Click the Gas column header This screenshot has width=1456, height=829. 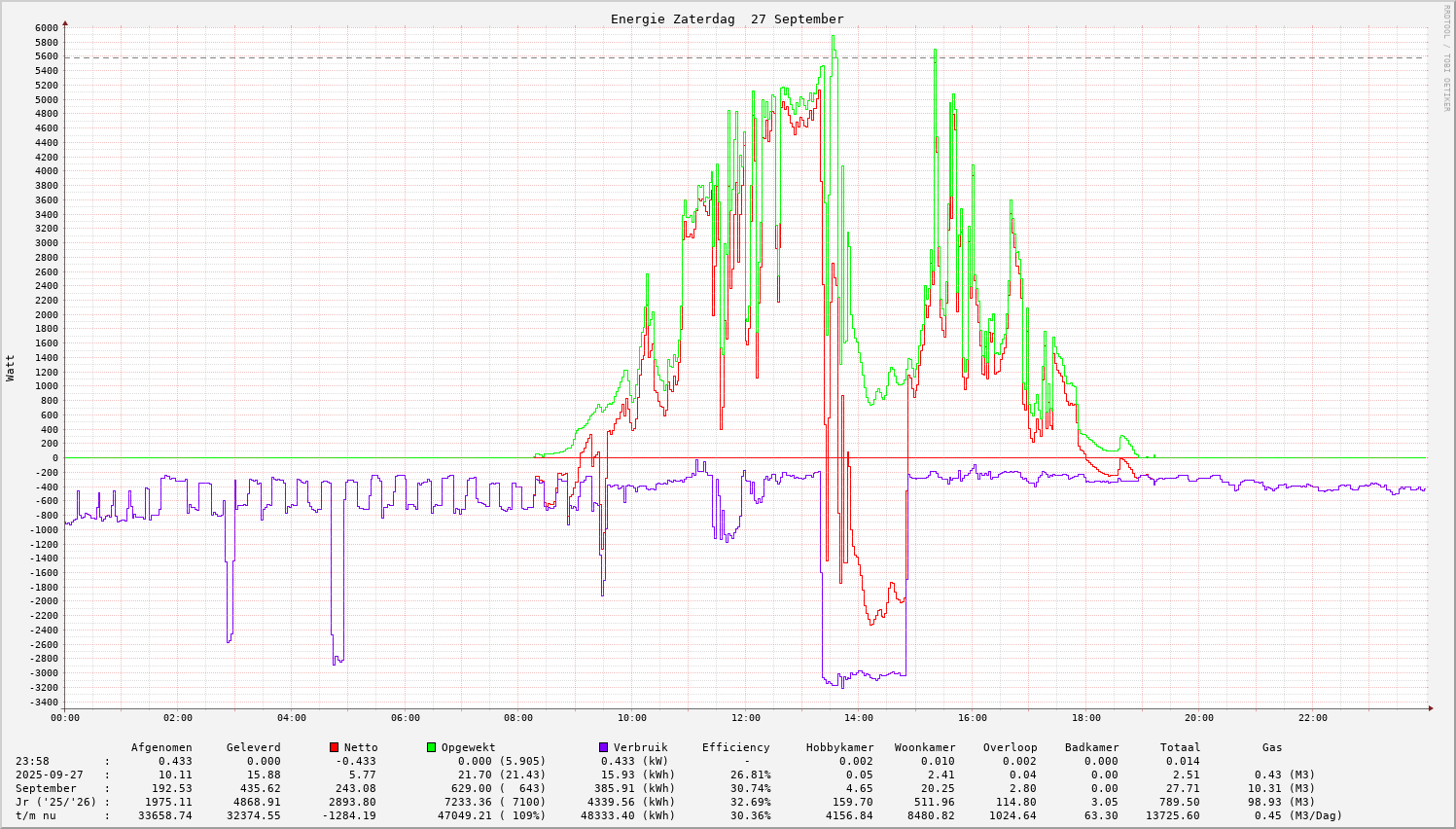pos(1272,747)
